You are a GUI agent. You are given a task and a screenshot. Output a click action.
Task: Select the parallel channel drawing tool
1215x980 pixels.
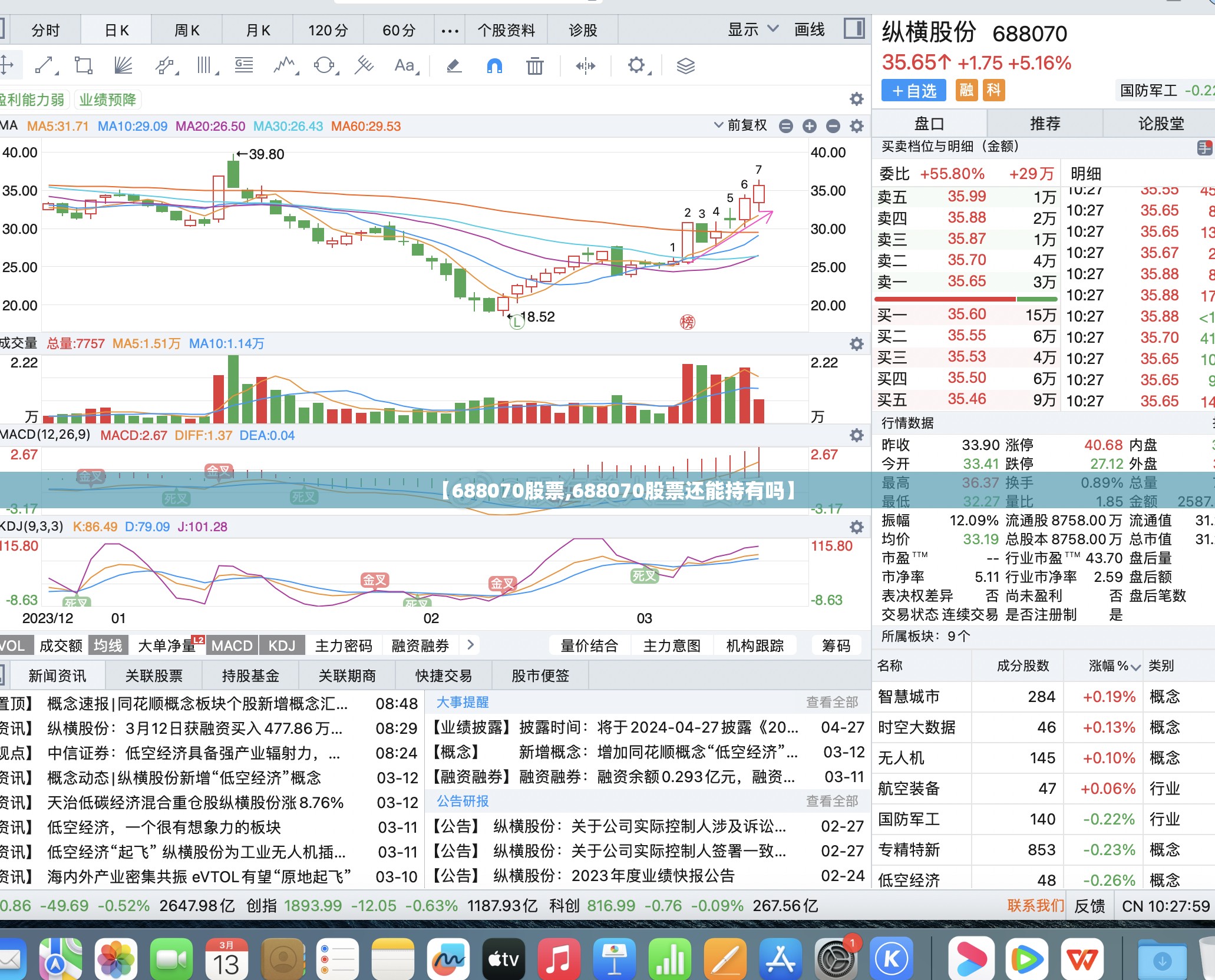[165, 65]
